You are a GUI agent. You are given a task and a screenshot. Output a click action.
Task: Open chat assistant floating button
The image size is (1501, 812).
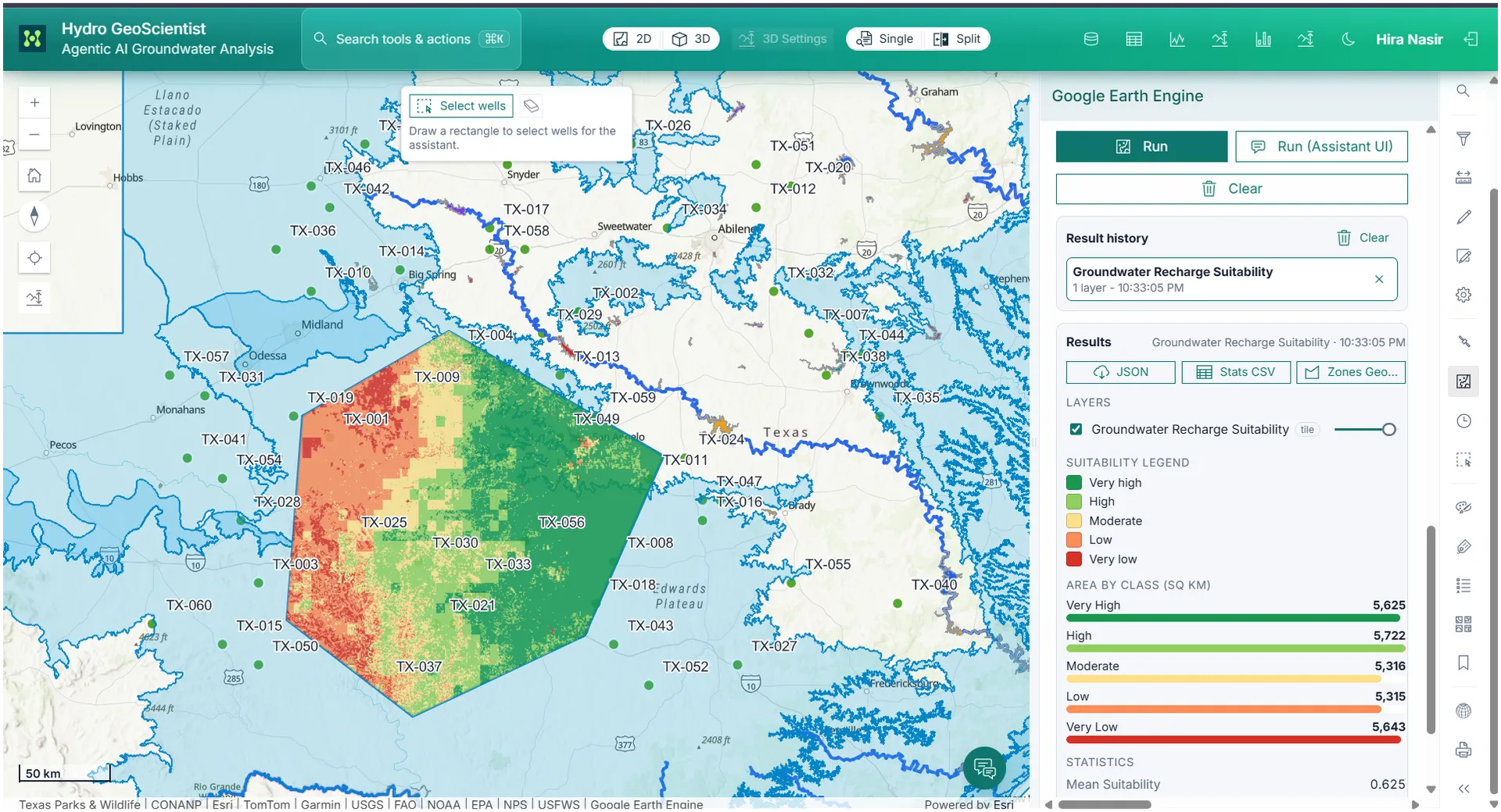click(x=984, y=768)
